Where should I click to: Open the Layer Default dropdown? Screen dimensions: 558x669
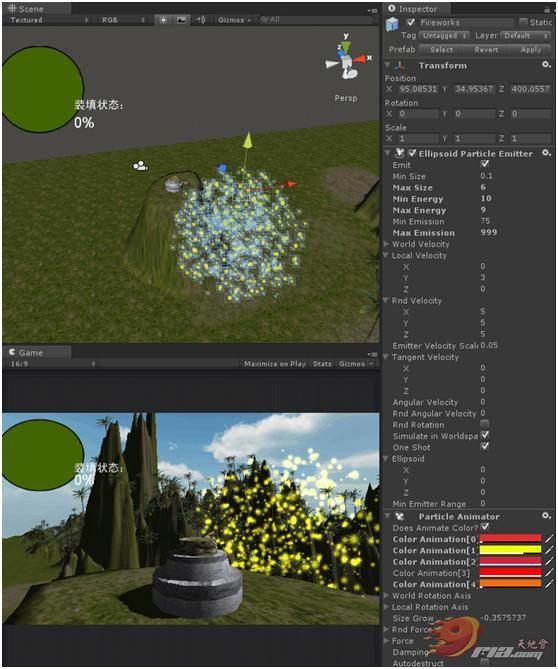[526, 36]
